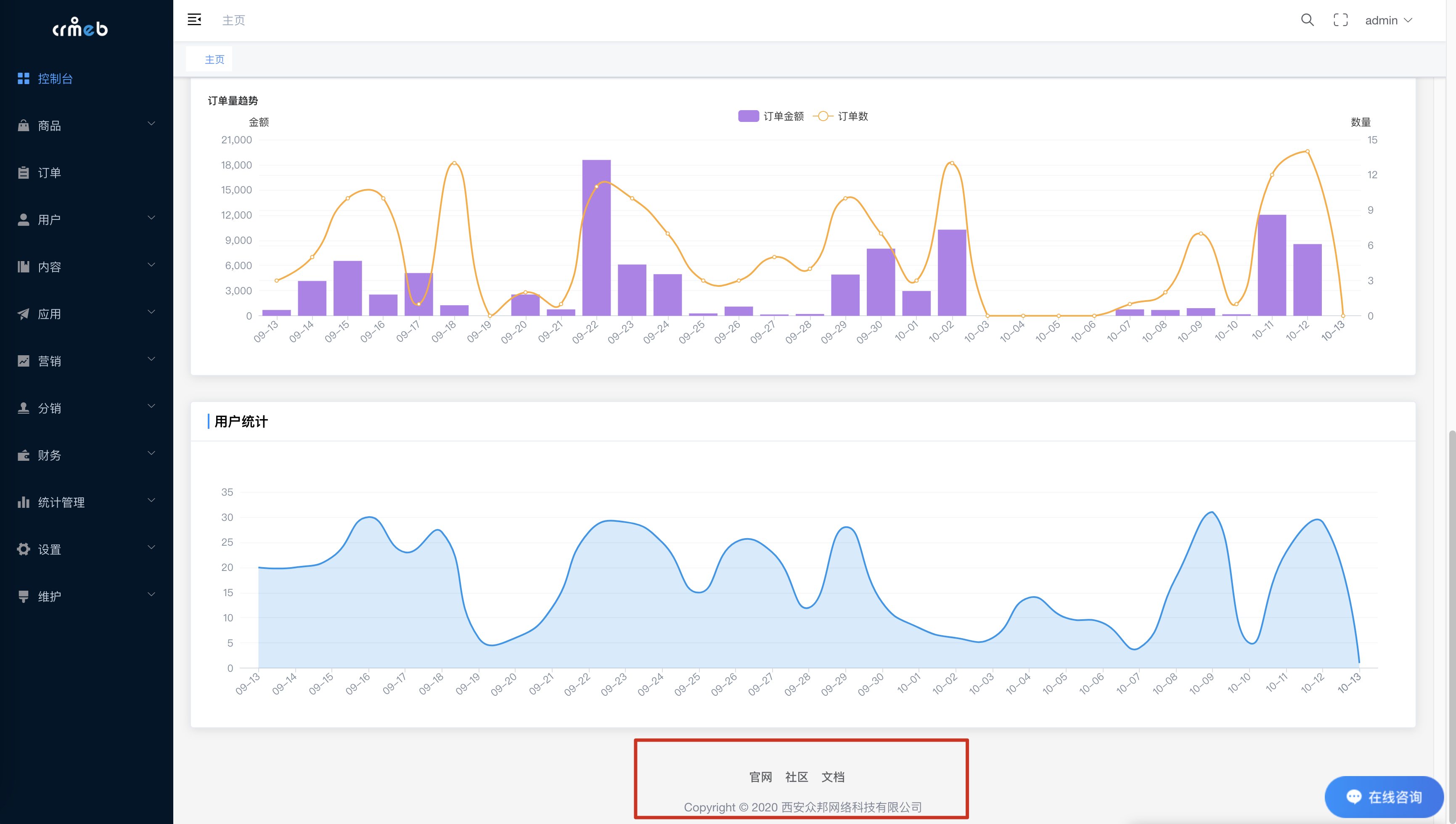Select the 控制台 menu item
Image resolution: width=1456 pixels, height=824 pixels.
coord(87,78)
